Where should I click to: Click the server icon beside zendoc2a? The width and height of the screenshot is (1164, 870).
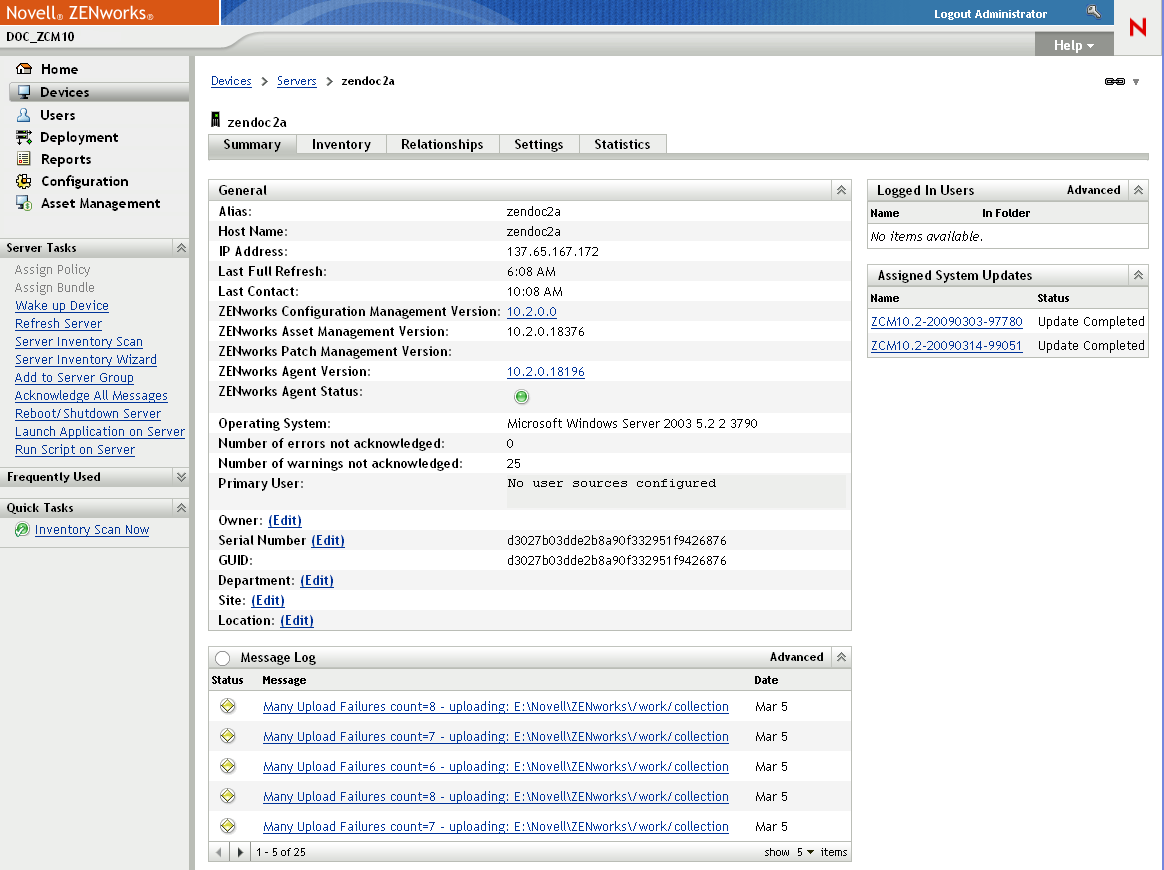coord(215,119)
